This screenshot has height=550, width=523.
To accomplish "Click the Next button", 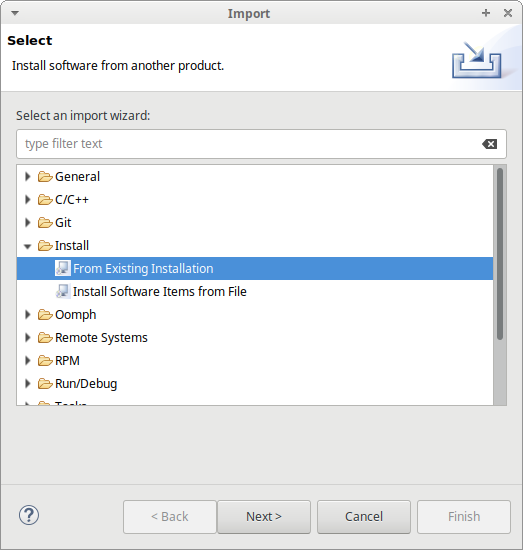I will coord(264,517).
